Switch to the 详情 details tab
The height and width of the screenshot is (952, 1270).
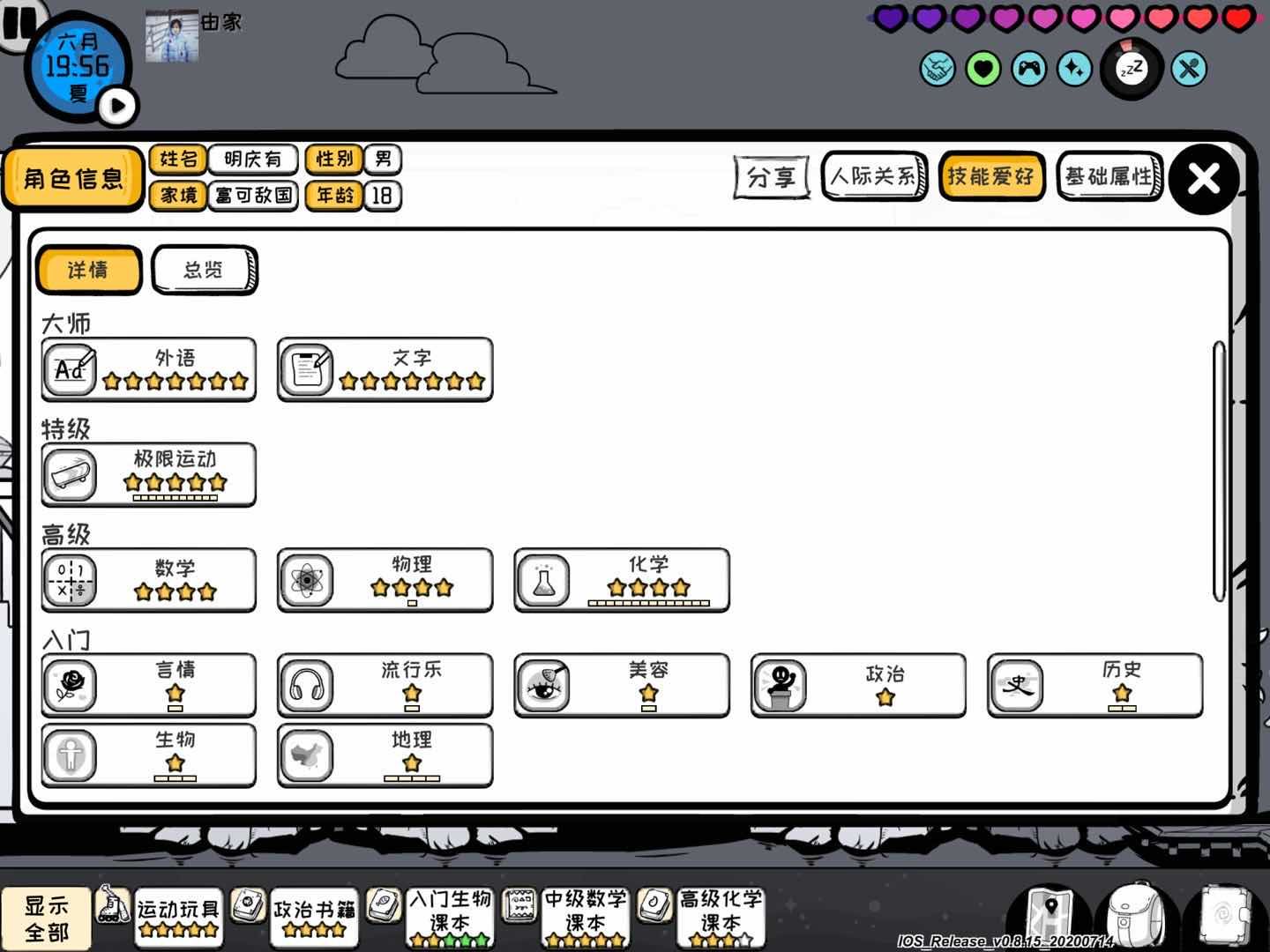pyautogui.click(x=88, y=270)
